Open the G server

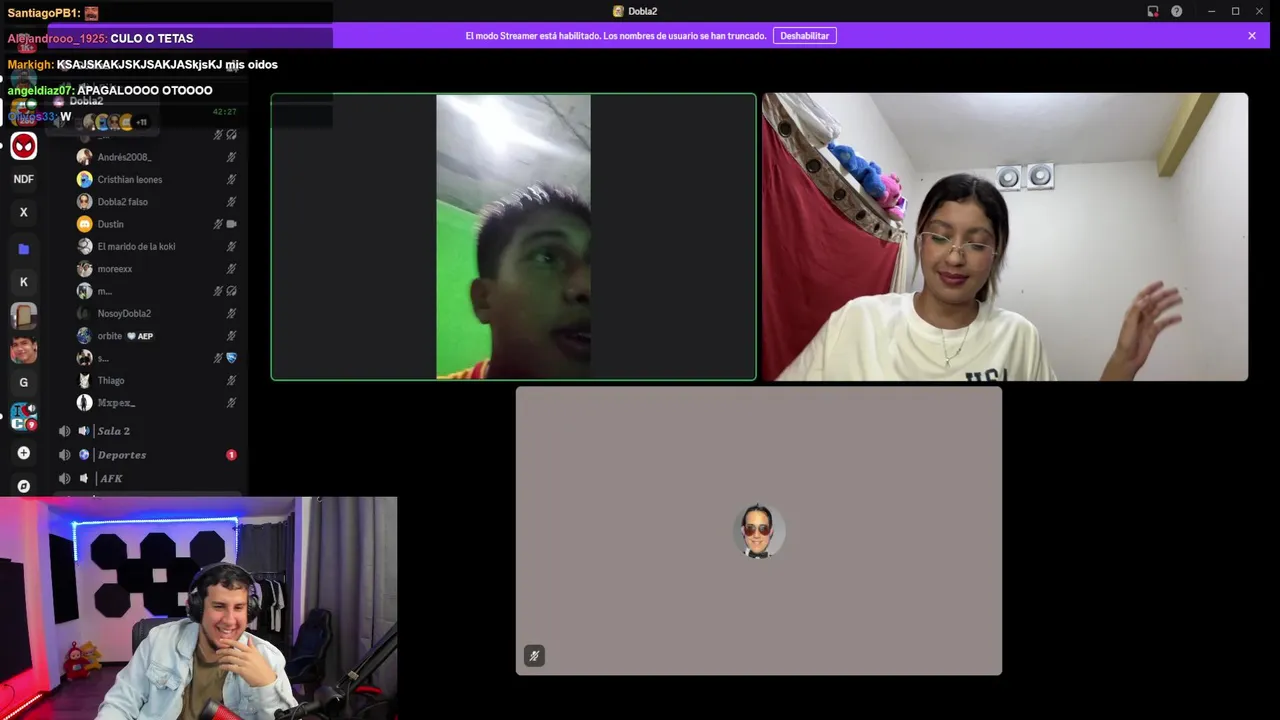point(24,382)
